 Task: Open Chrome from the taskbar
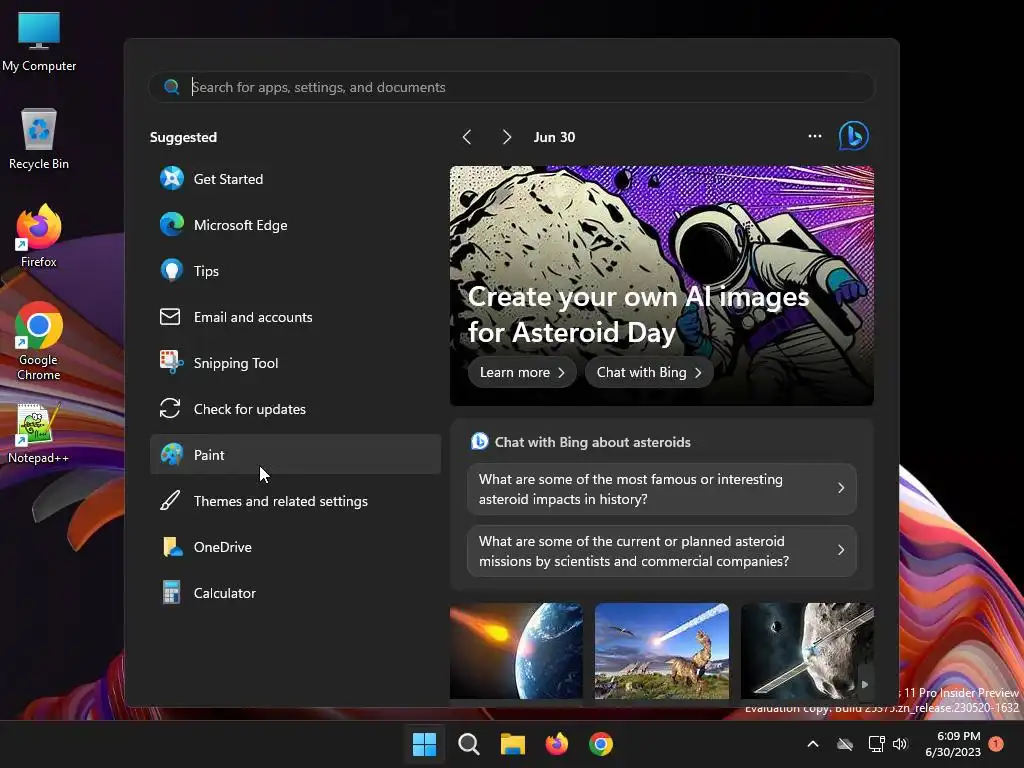pyautogui.click(x=601, y=744)
